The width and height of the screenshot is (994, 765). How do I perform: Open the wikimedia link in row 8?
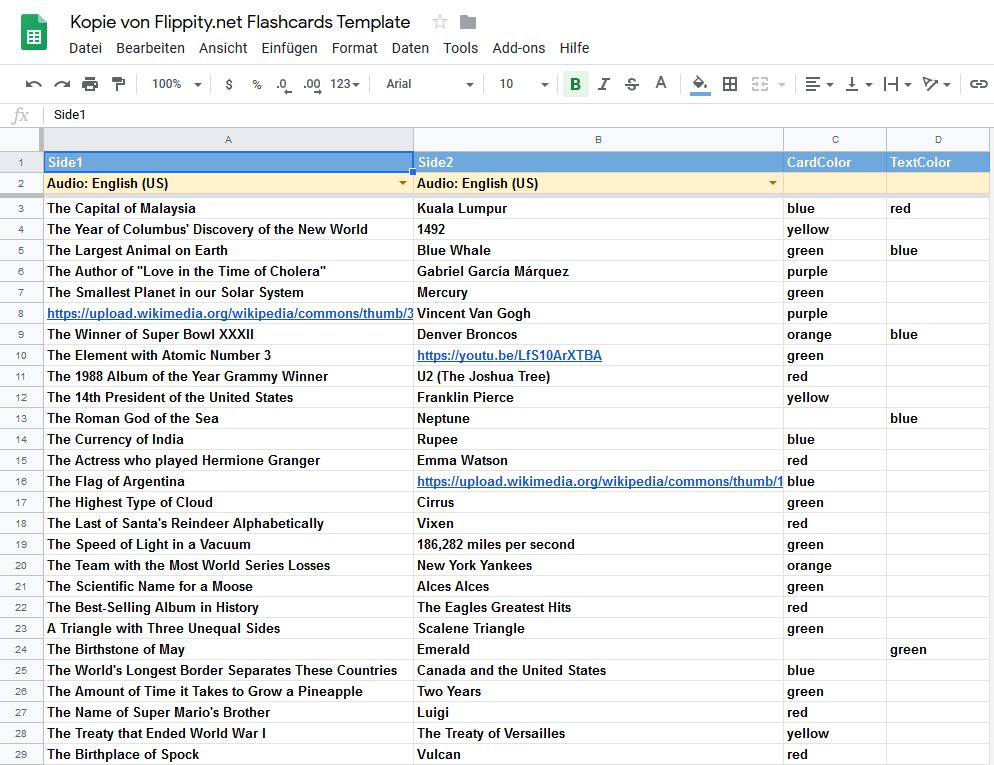coord(230,313)
